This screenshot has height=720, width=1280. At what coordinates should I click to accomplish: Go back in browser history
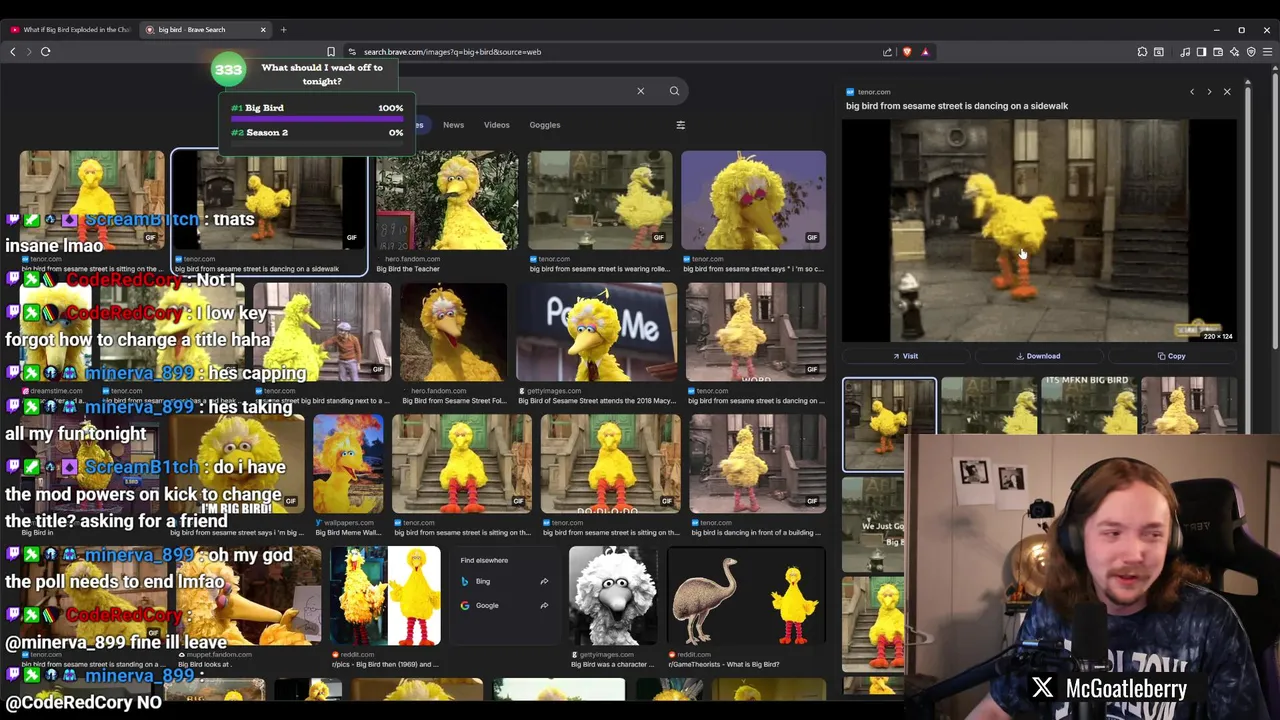click(x=13, y=51)
